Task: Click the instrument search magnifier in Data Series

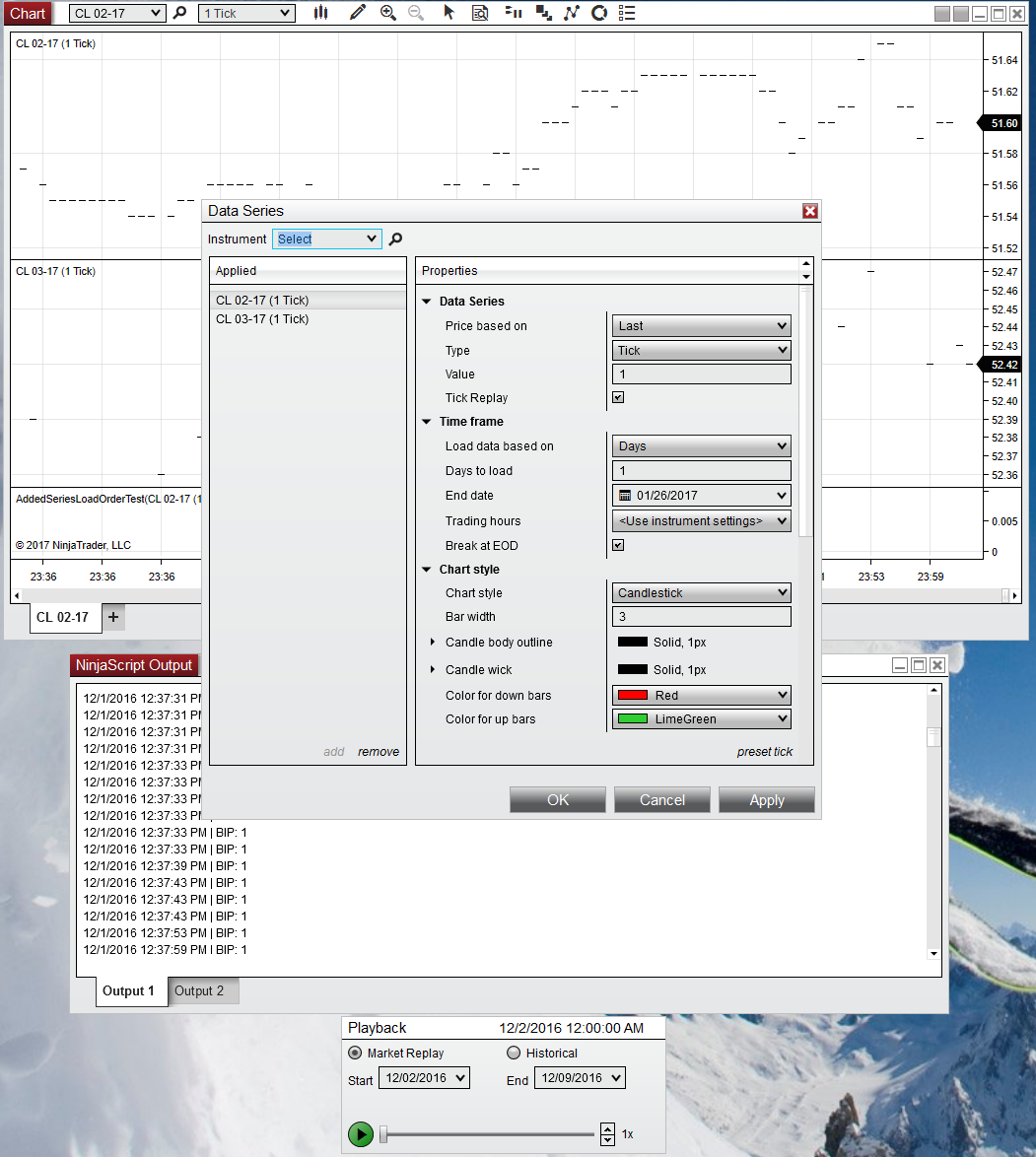Action: 395,238
